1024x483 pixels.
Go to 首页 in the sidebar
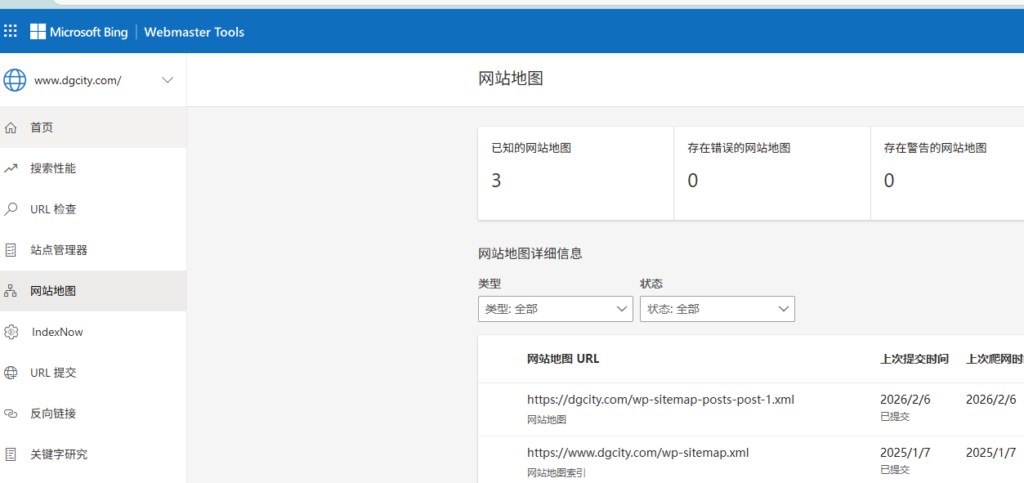click(93, 128)
